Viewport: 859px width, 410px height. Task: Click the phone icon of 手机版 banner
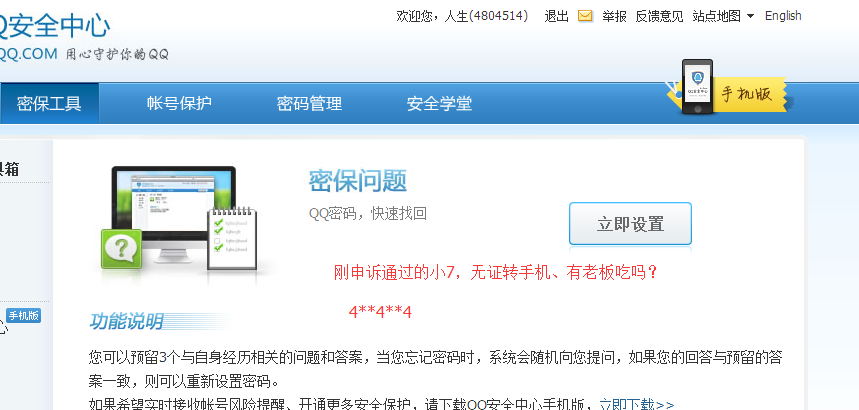(x=697, y=87)
